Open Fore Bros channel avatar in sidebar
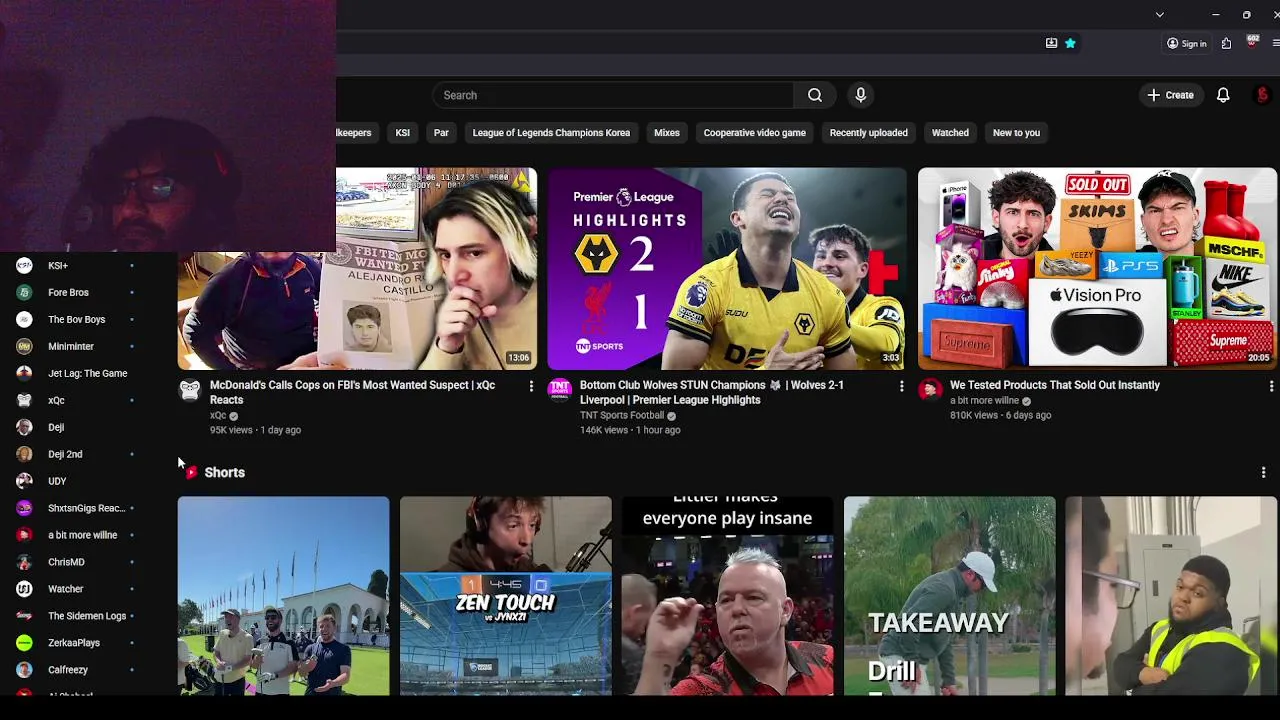This screenshot has width=1280, height=720. click(24, 292)
